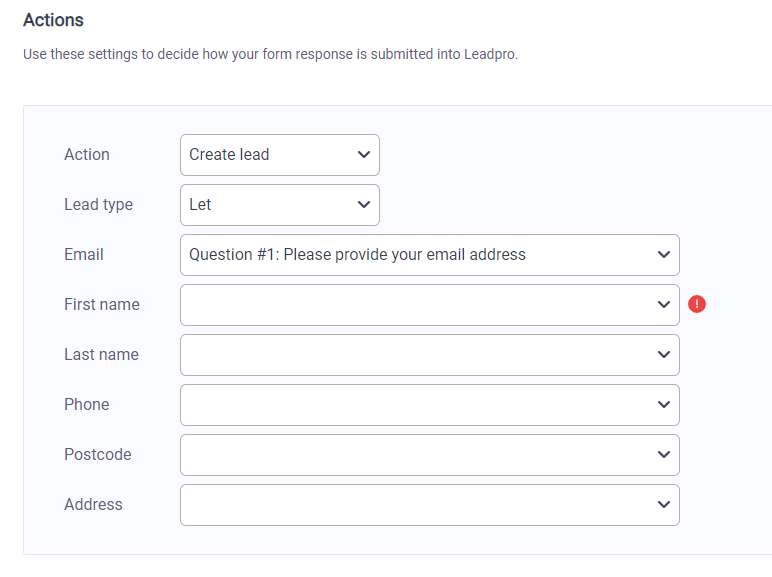Screen dimensions: 772x577
Task: Click the 'Action' field label
Action: [87, 155]
